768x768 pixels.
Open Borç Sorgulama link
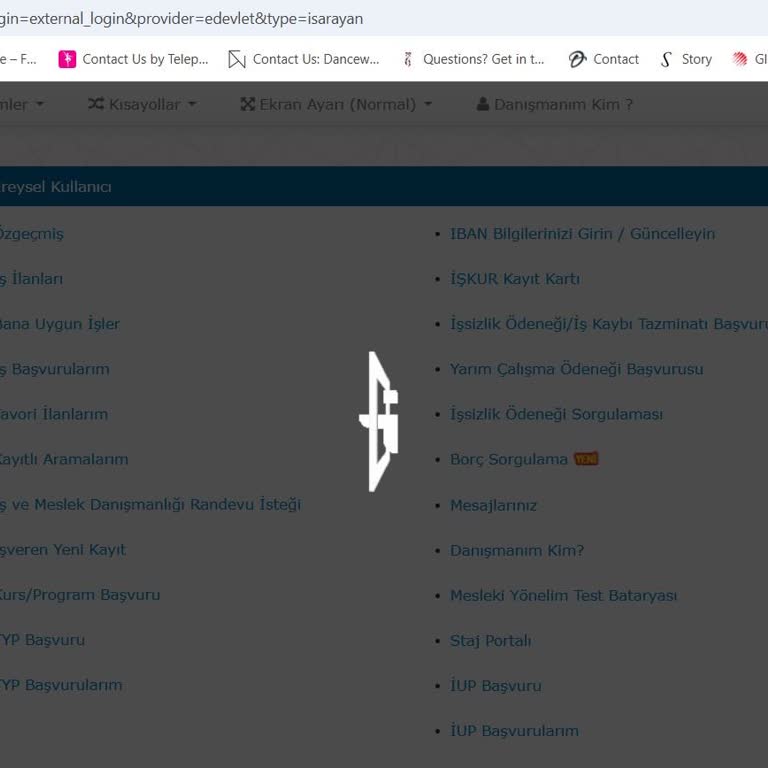pyautogui.click(x=509, y=459)
